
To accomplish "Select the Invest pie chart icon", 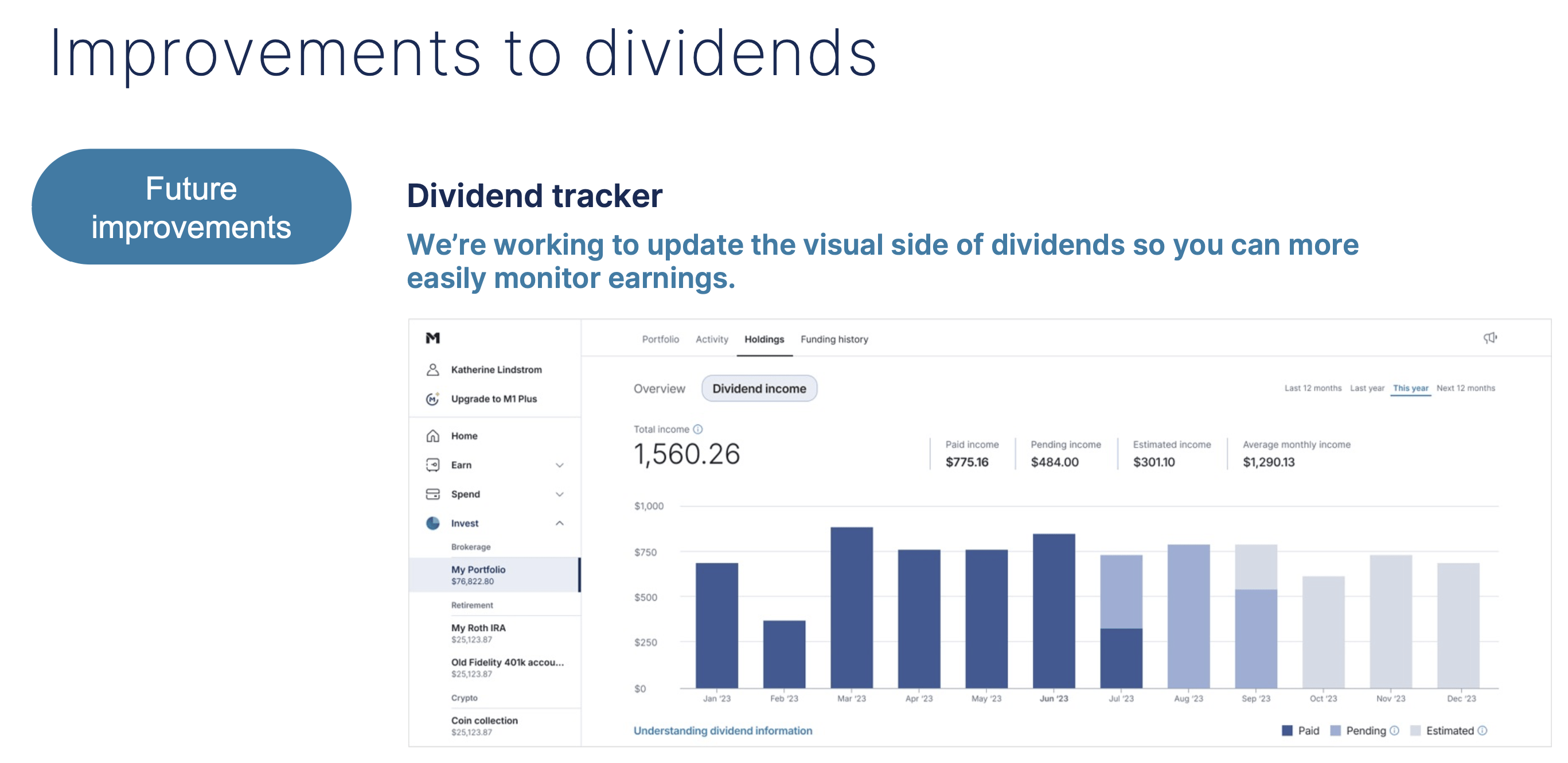I will [x=433, y=523].
